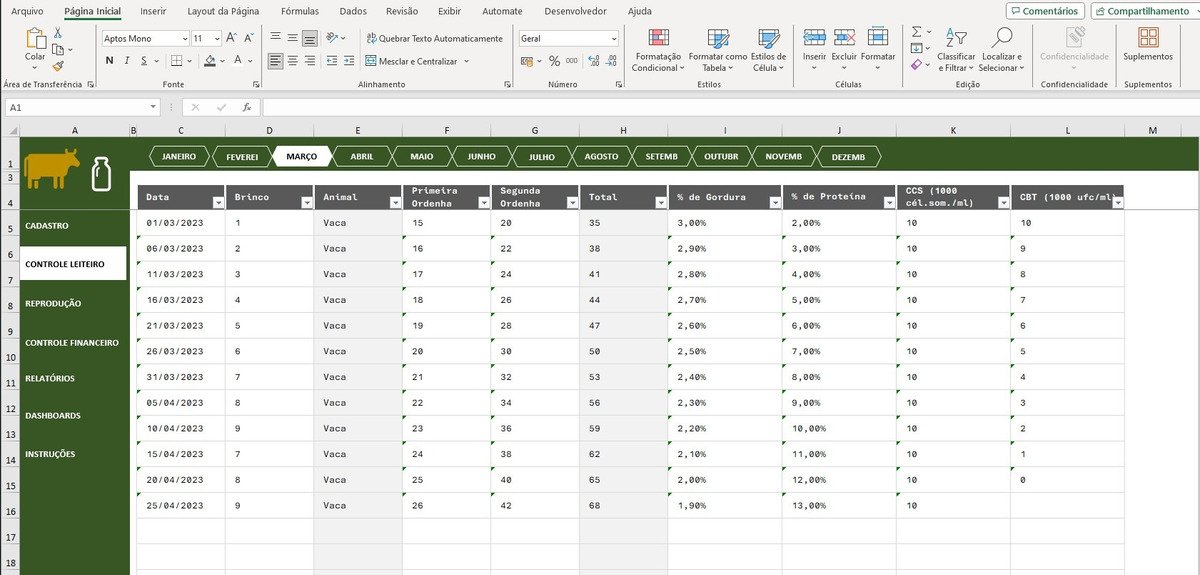Open the Dados ribbon tab
The image size is (1200, 575).
point(352,11)
